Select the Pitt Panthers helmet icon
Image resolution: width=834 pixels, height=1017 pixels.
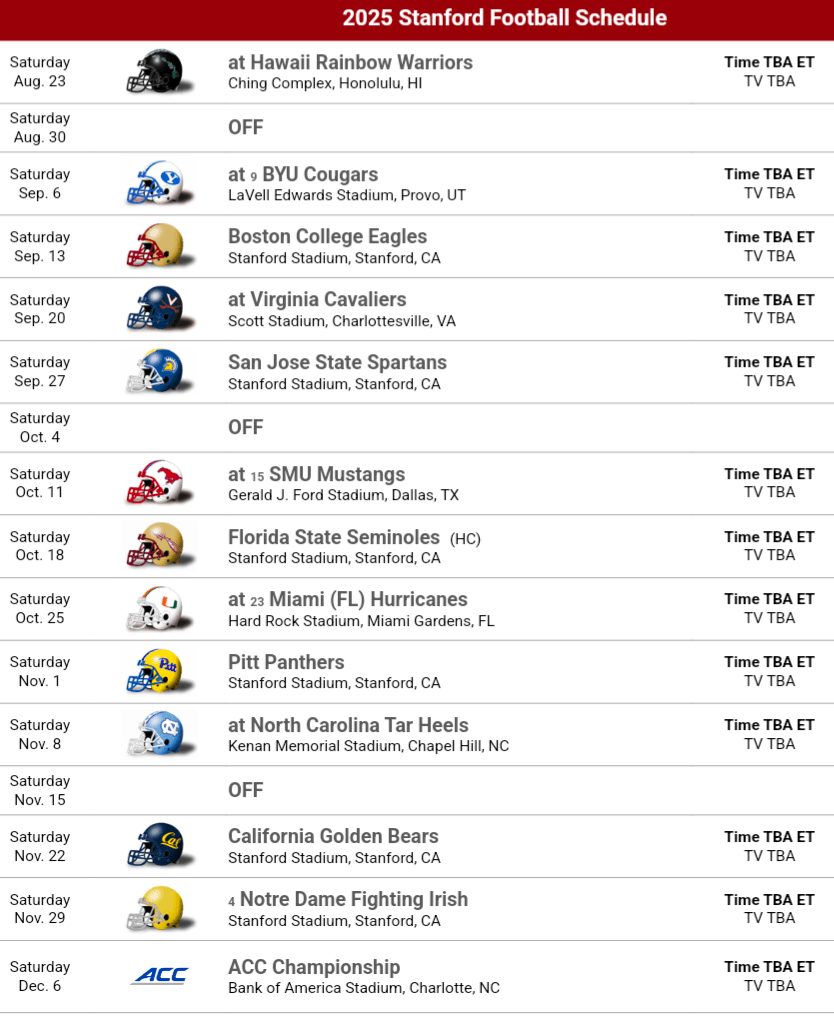pos(155,671)
